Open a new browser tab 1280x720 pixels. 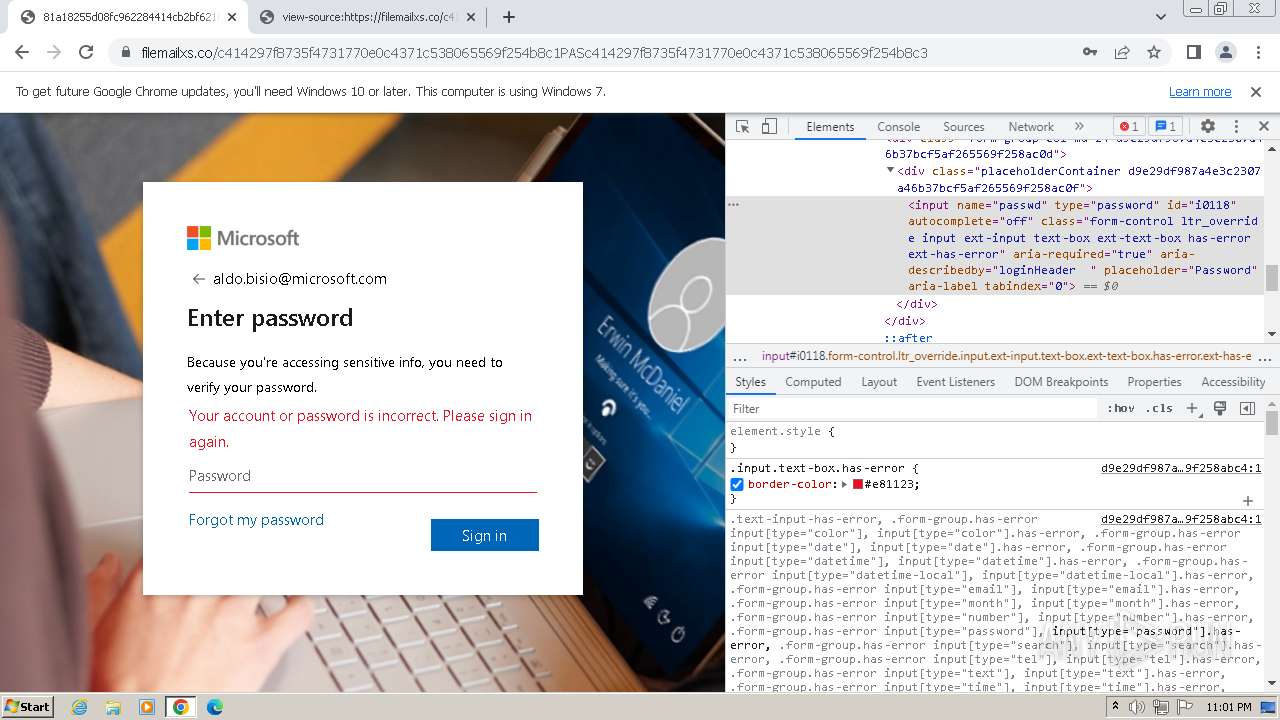pos(508,17)
